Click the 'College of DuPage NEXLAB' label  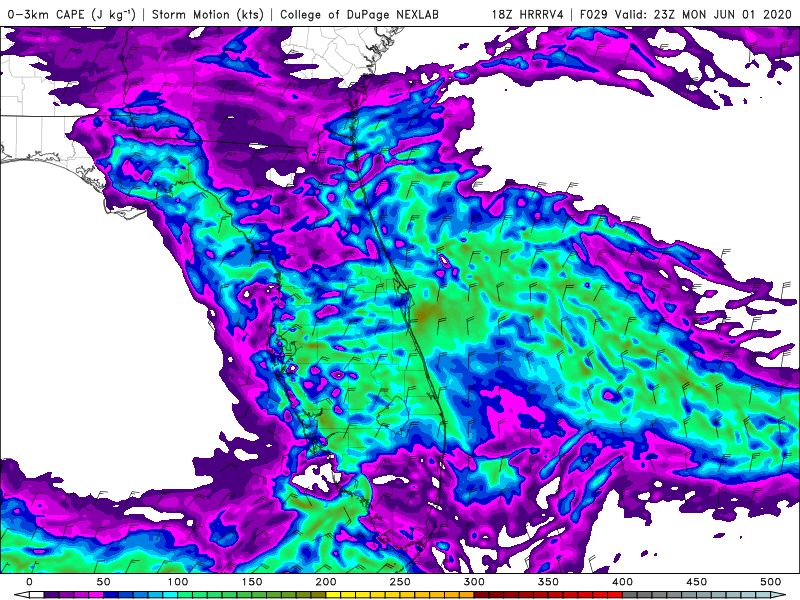[359, 15]
